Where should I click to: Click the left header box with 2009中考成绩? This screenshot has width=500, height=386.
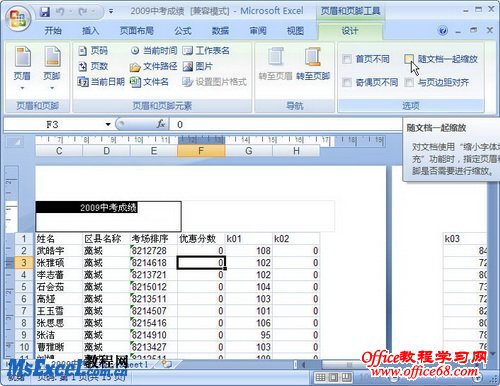108,216
